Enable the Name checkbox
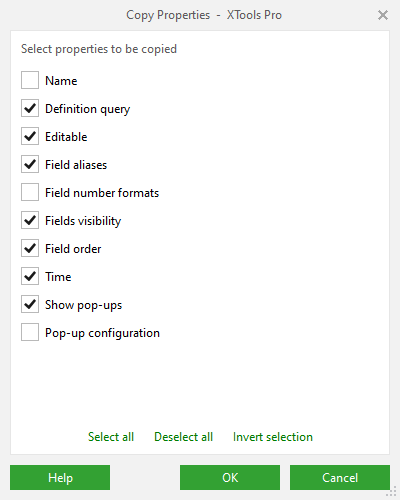 tap(30, 80)
